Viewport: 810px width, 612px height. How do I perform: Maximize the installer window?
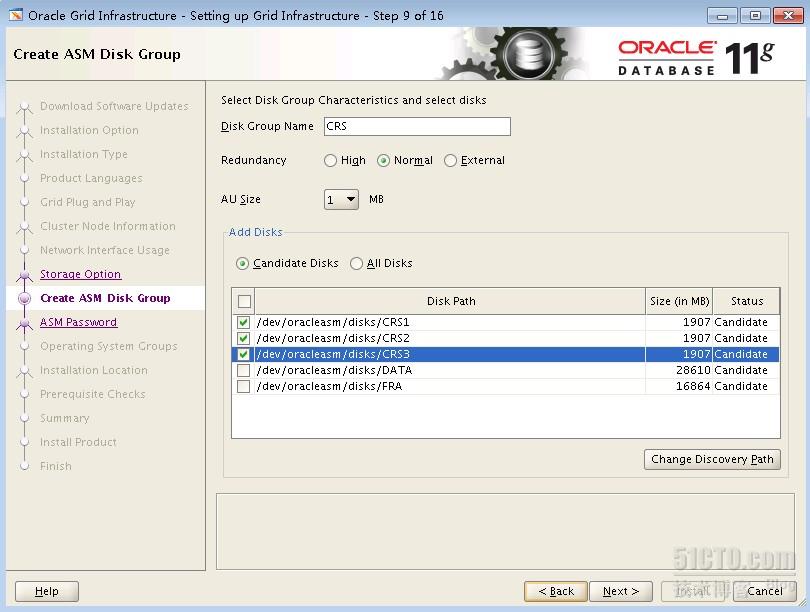pyautogui.click(x=755, y=16)
